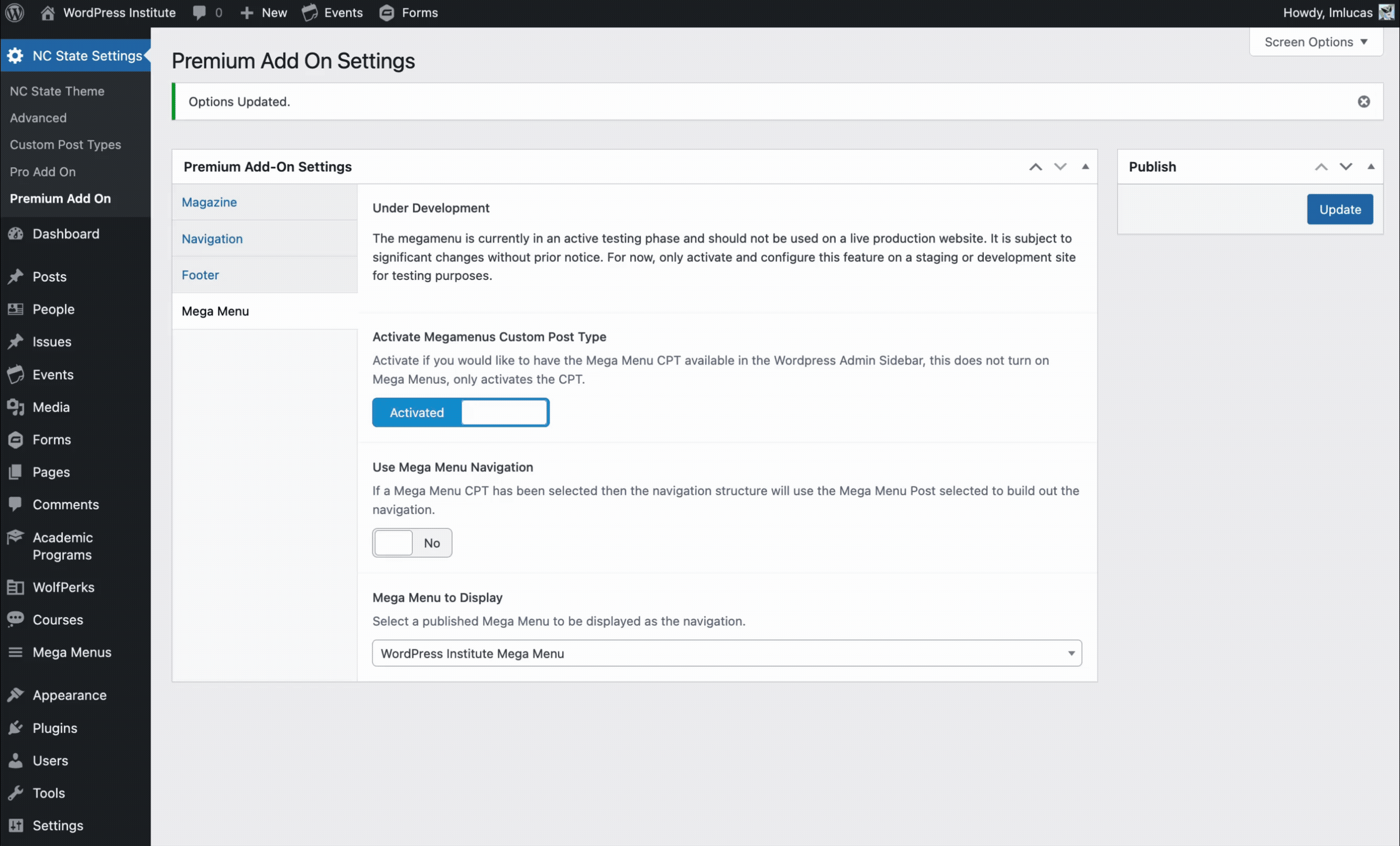
Task: Switch to the Magazine tab
Action: click(x=209, y=202)
